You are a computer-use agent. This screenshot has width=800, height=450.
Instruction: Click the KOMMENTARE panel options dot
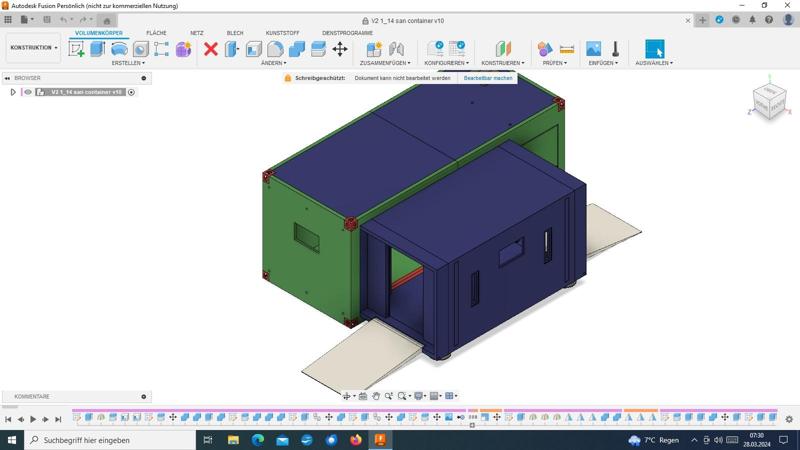(x=144, y=396)
